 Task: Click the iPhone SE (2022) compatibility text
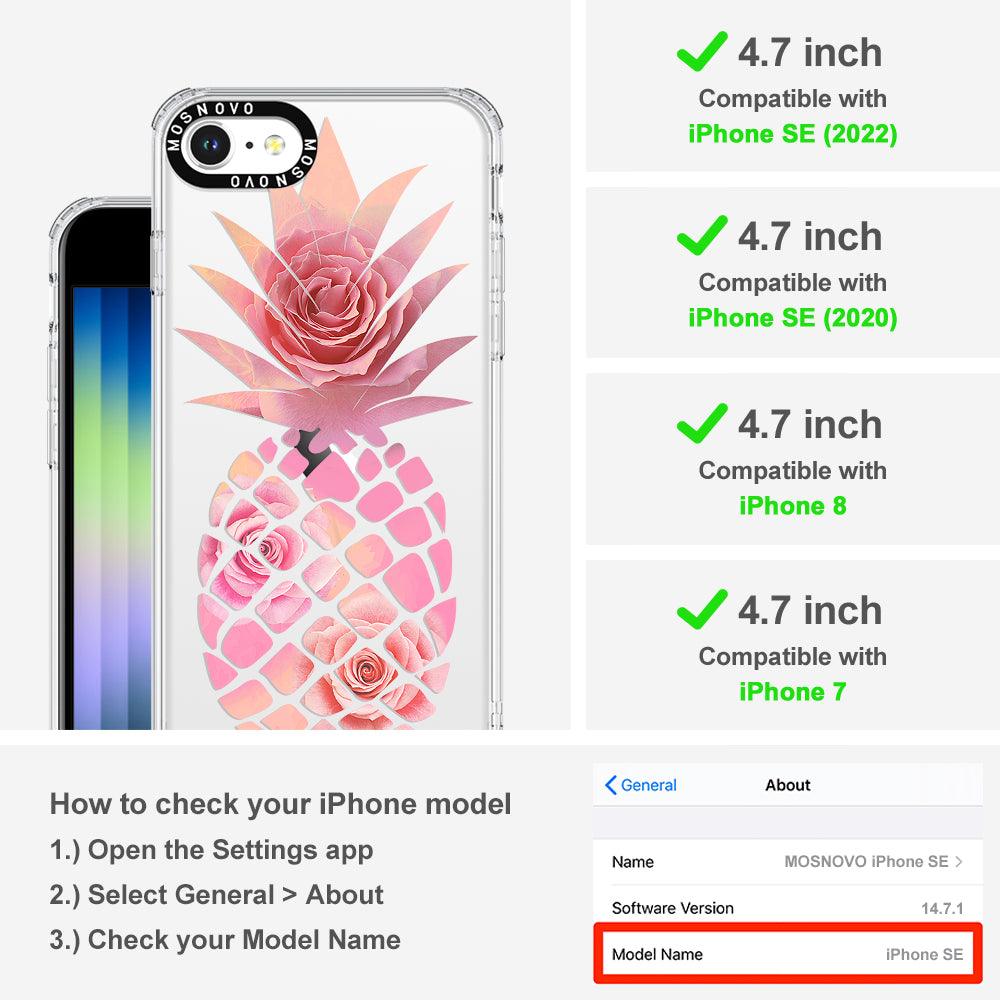(x=793, y=134)
